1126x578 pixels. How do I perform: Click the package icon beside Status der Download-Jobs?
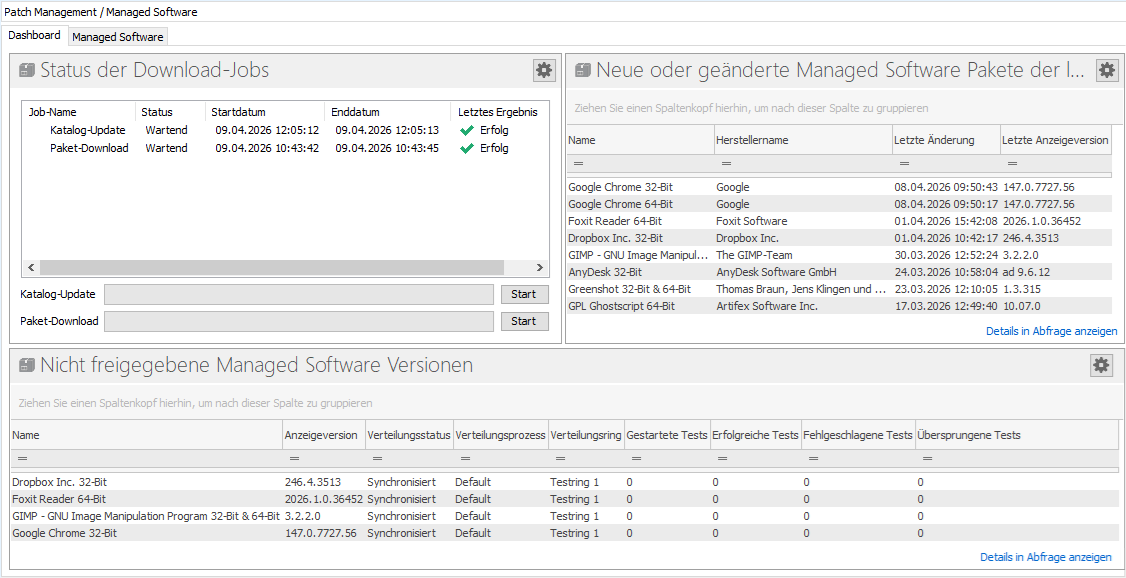pos(27,70)
